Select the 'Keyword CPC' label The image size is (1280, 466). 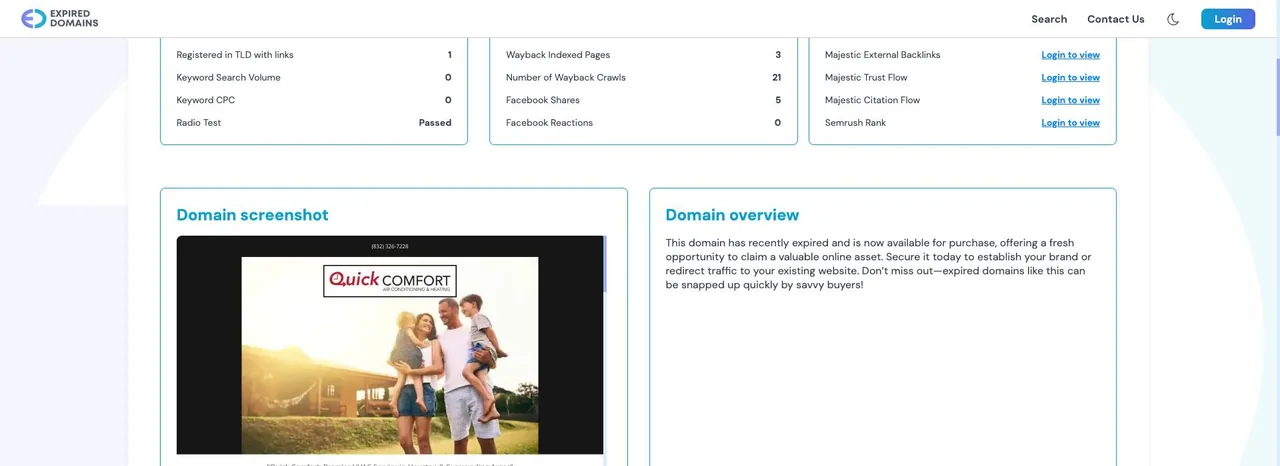point(206,100)
